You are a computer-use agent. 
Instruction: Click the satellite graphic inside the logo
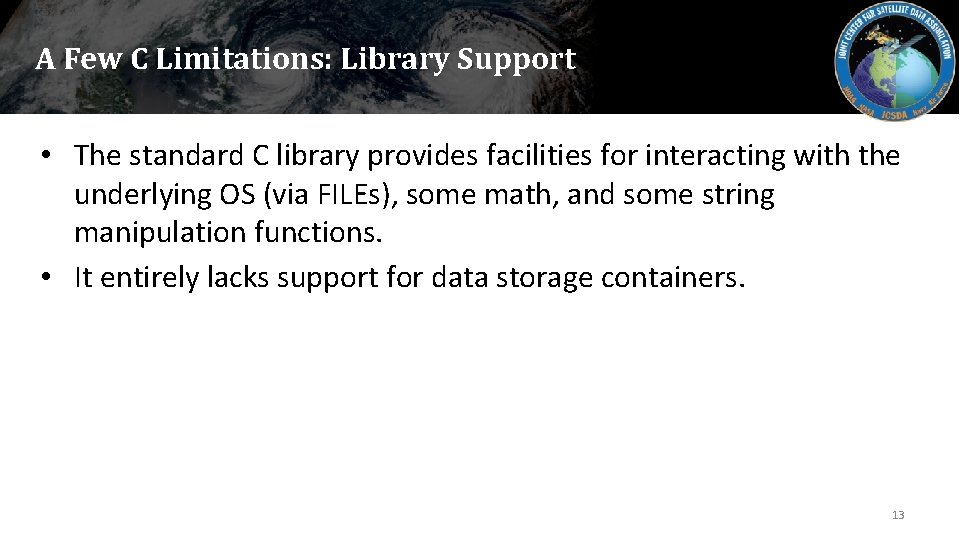click(x=894, y=38)
